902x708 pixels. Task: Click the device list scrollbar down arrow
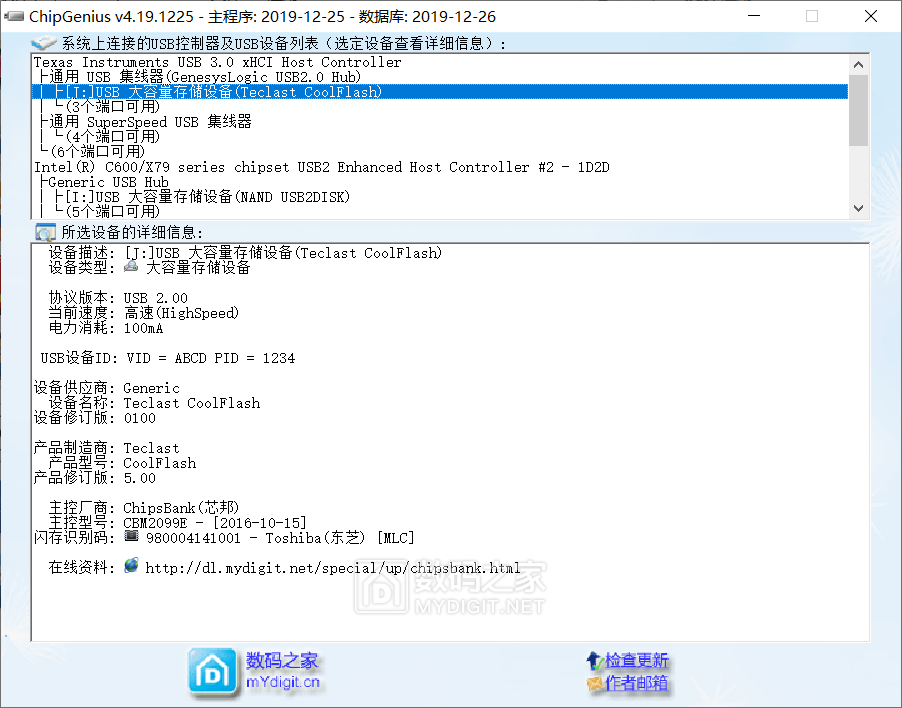pos(857,208)
